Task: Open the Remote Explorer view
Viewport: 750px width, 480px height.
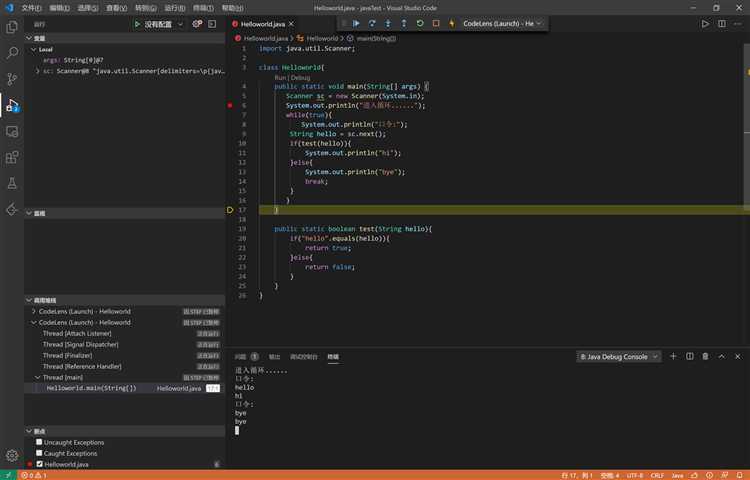Action: click(x=12, y=131)
